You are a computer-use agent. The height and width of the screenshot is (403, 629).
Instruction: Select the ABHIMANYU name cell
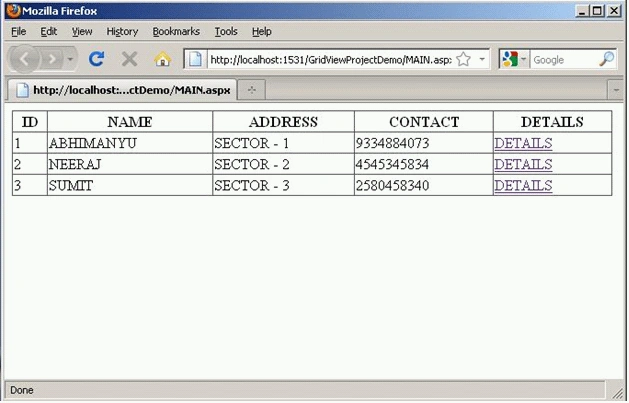(x=130, y=143)
